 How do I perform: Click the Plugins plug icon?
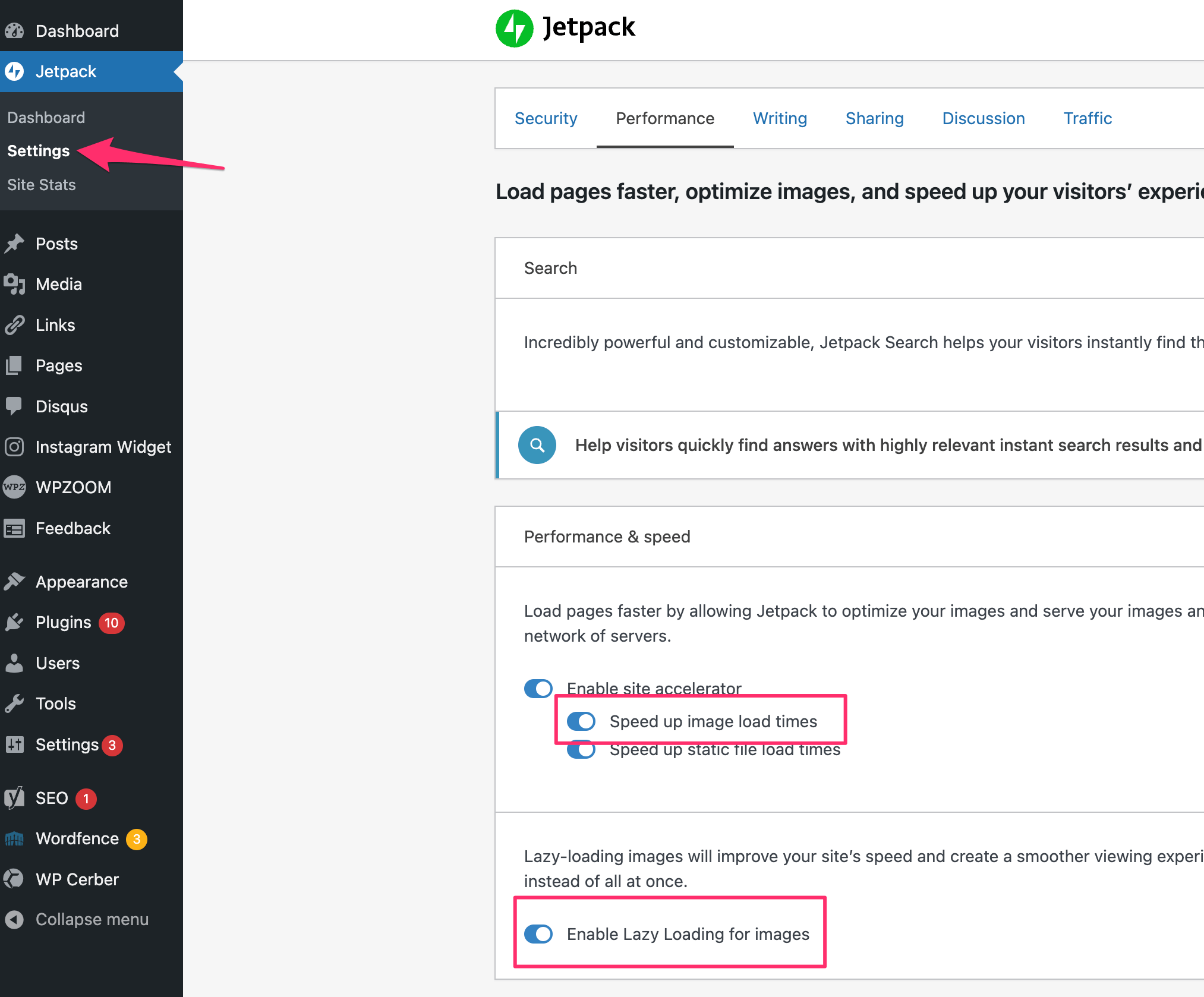14,622
